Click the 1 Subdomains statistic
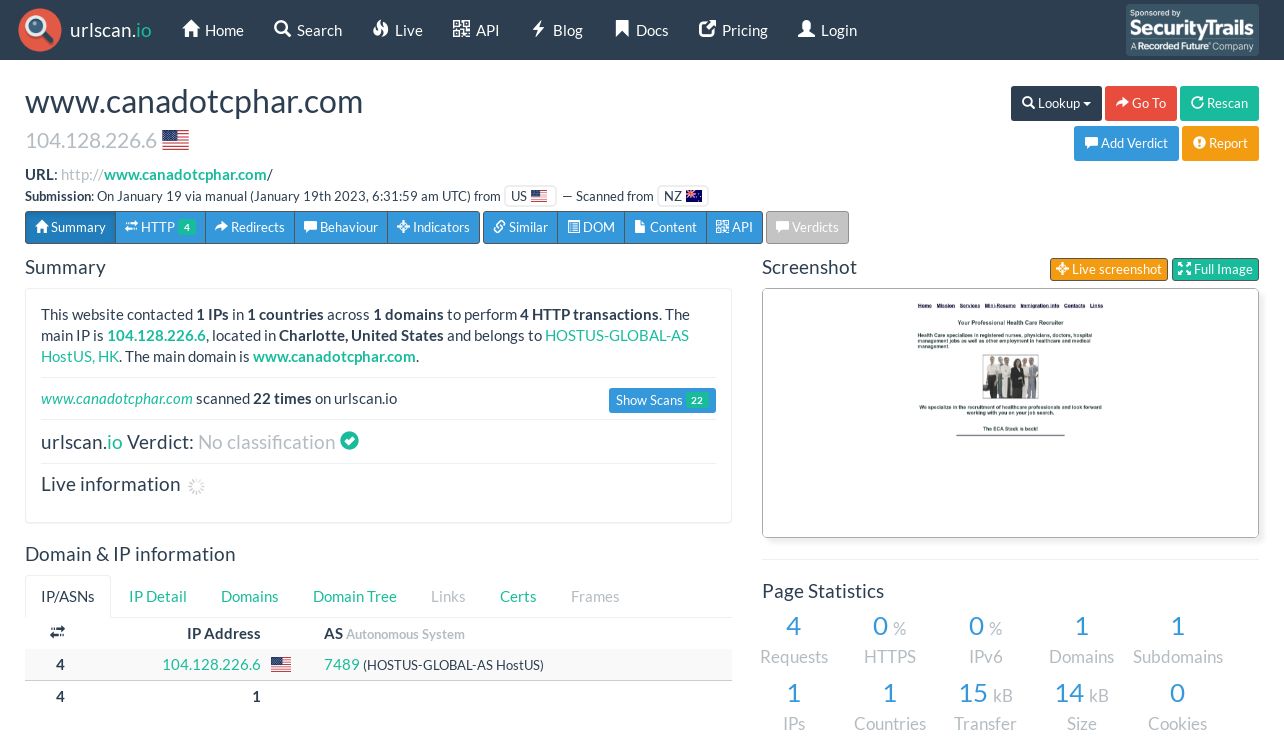The image size is (1284, 744). [x=1178, y=640]
